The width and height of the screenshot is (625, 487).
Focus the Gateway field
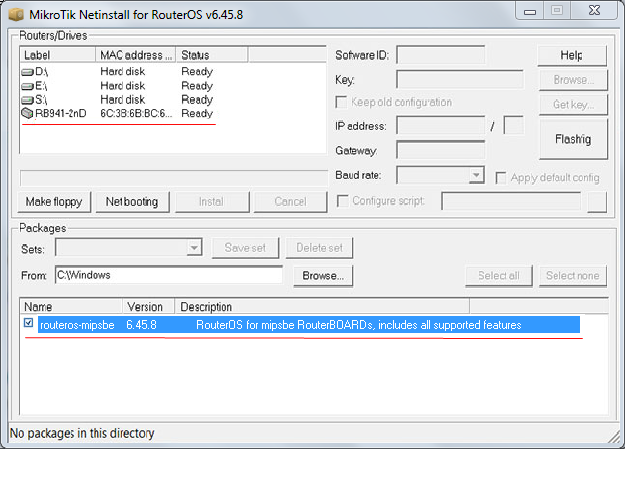click(440, 150)
